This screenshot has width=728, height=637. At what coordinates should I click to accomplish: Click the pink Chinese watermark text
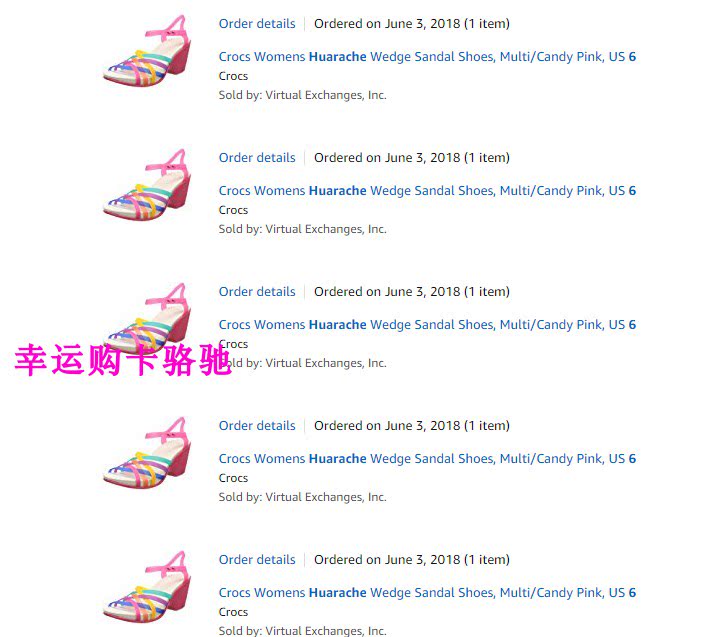coord(123,360)
